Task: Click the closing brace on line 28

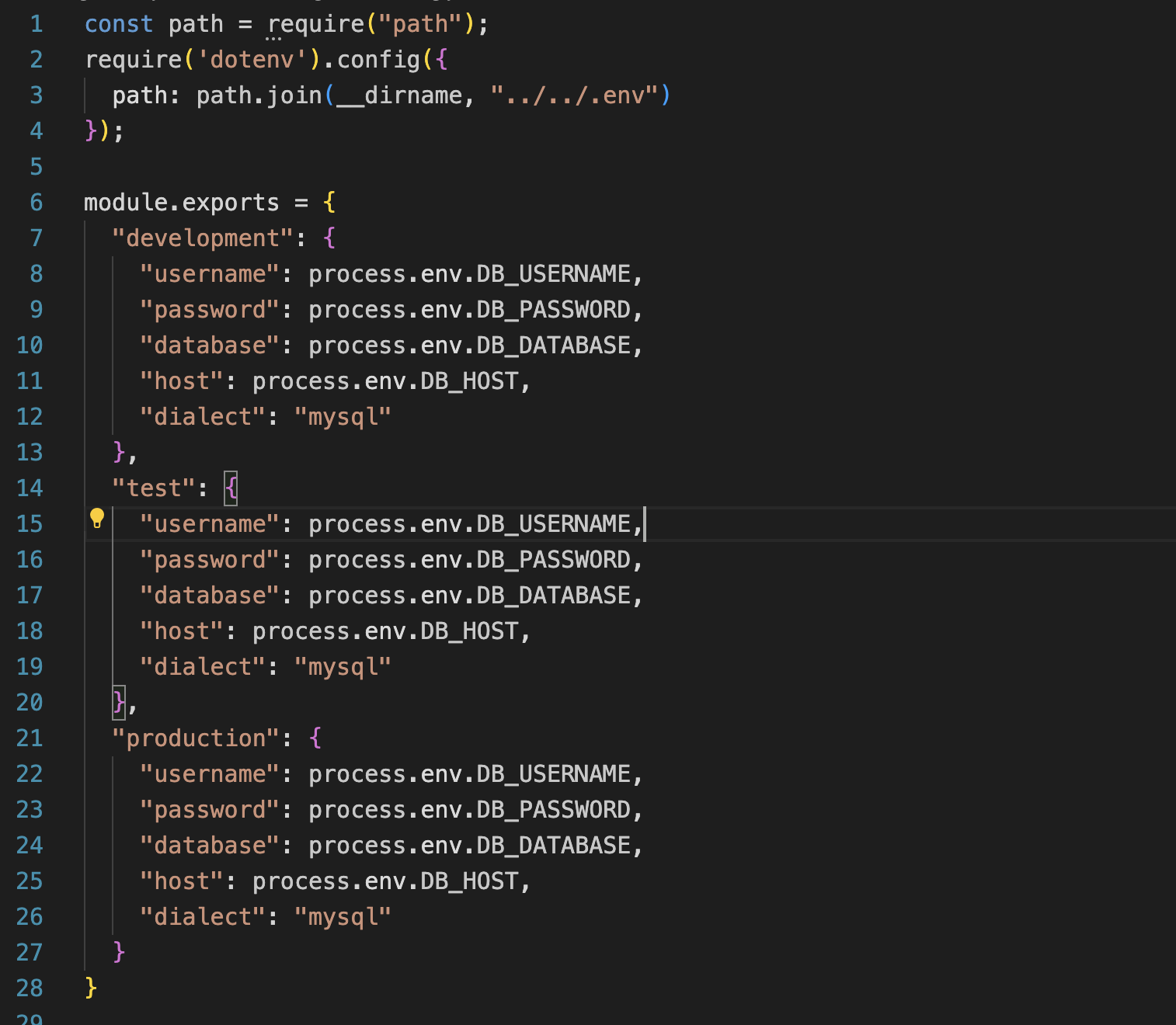Action: (x=91, y=988)
